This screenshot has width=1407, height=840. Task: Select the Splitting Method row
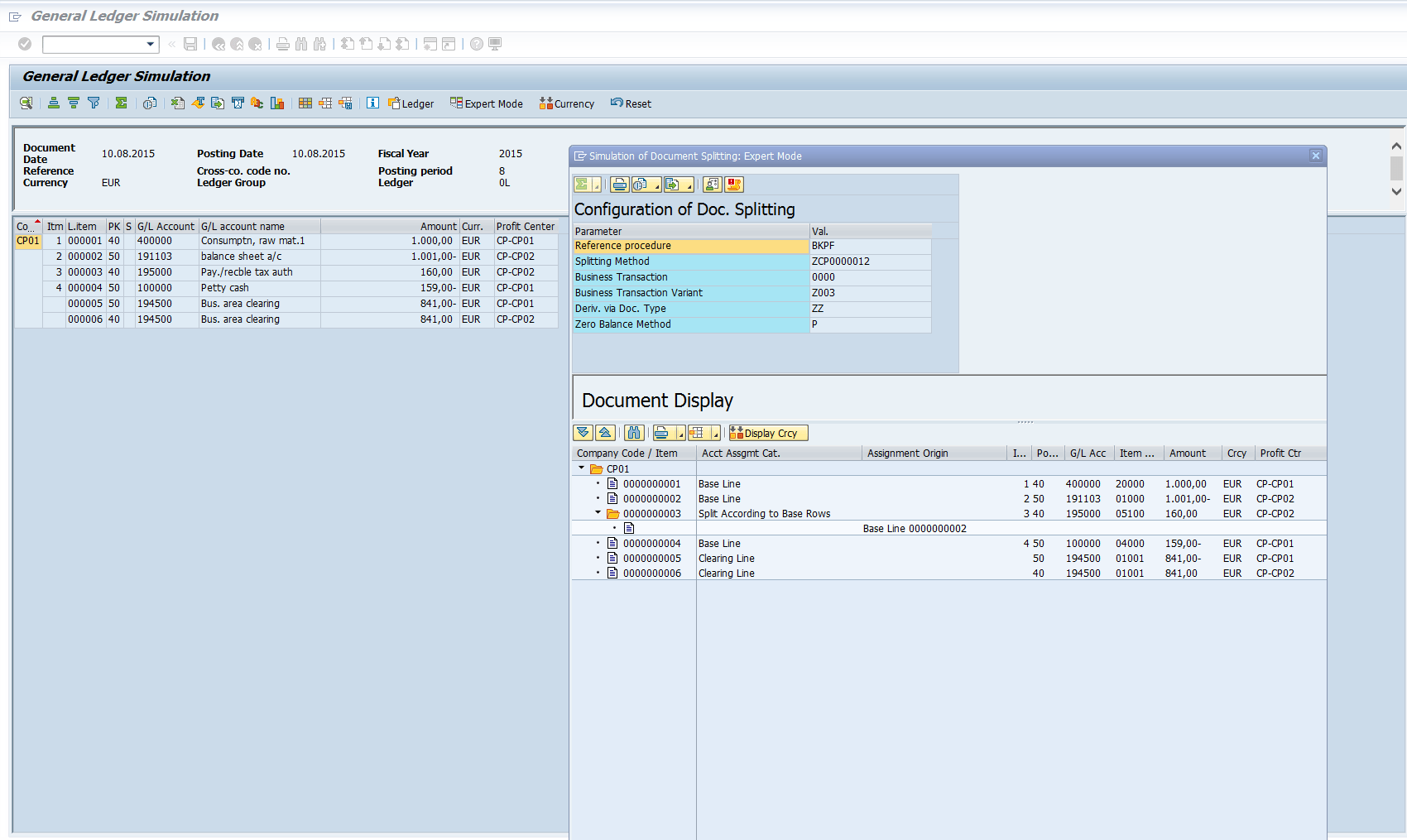pos(691,261)
